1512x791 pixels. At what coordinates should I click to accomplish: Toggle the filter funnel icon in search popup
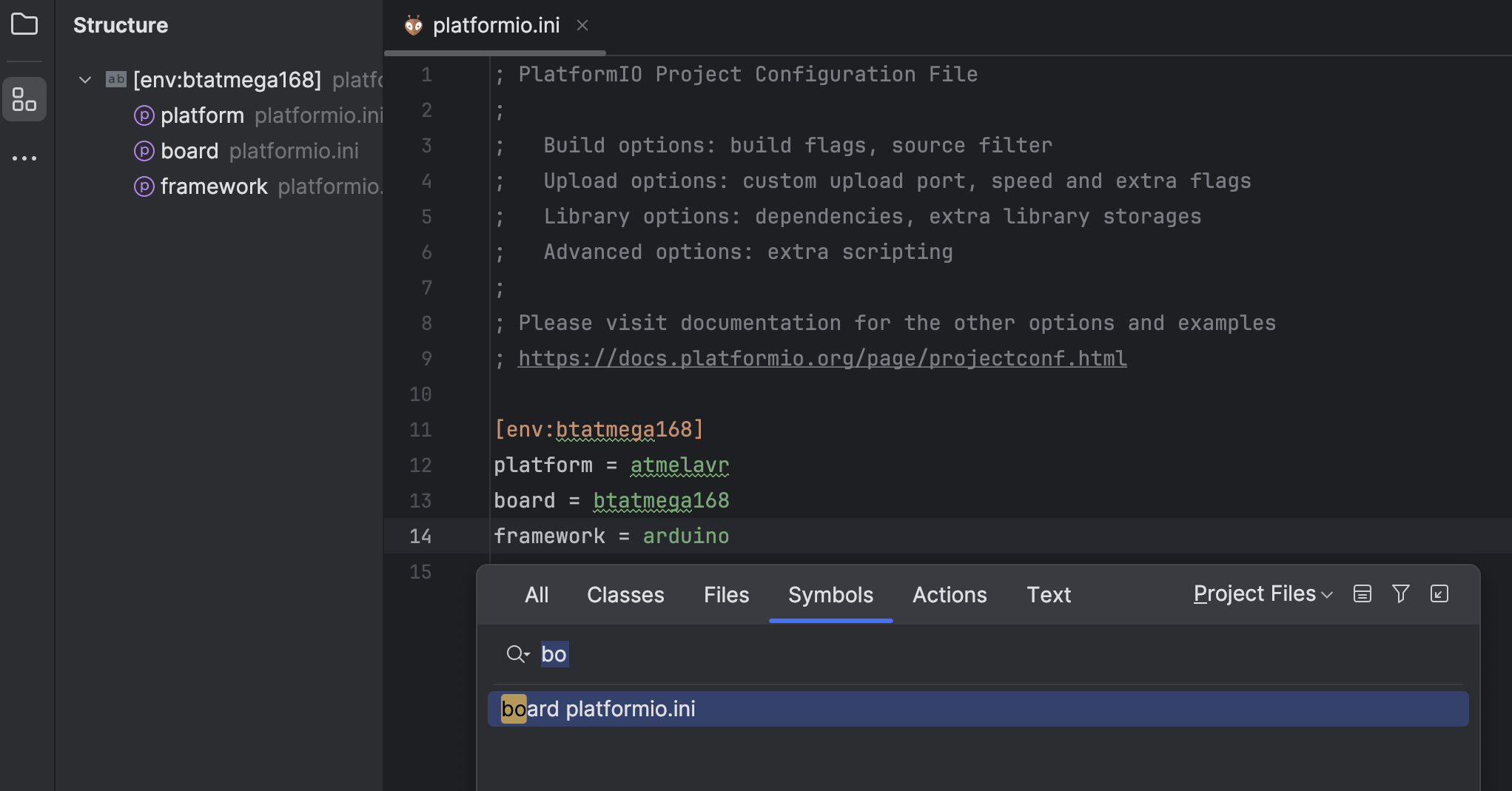tap(1400, 593)
